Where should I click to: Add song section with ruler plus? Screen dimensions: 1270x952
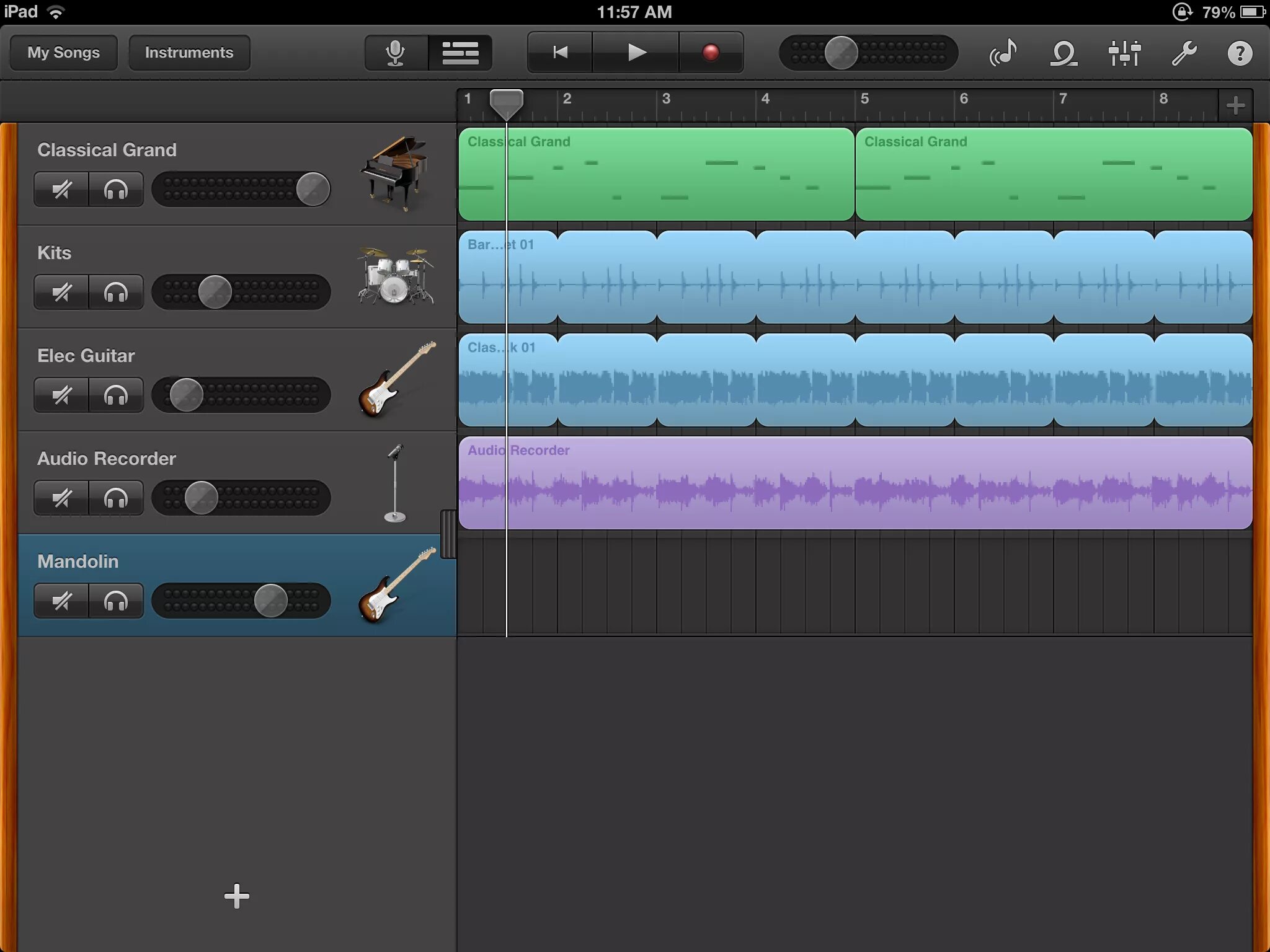pos(1235,105)
